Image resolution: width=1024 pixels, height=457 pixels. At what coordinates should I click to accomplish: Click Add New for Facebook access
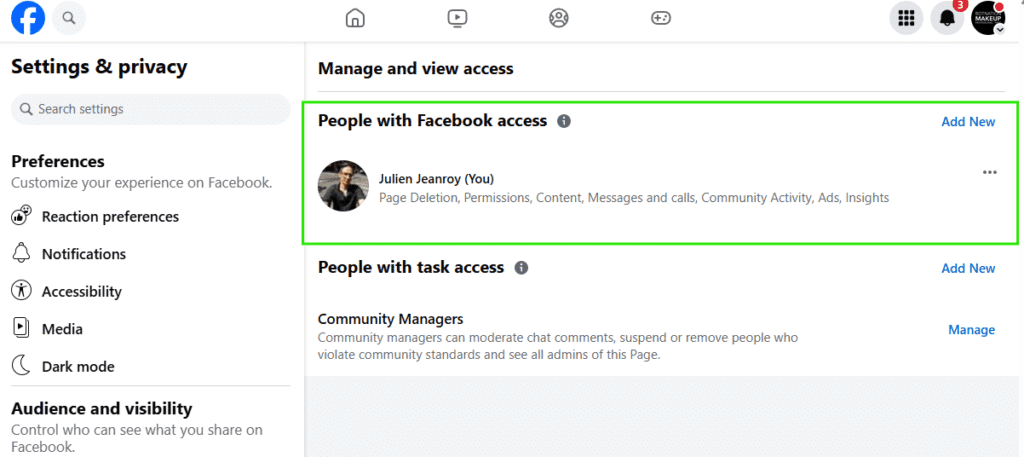pos(968,122)
